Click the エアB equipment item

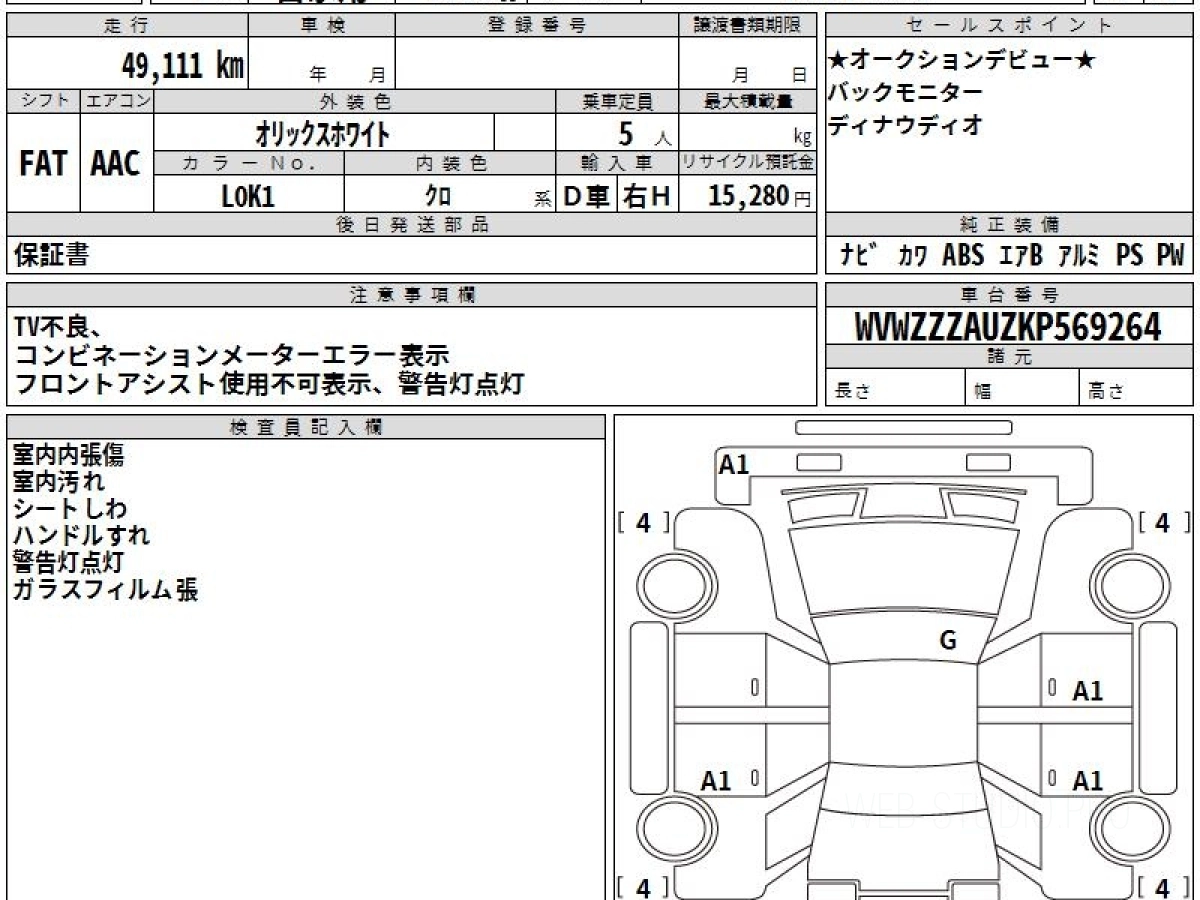tap(1021, 256)
